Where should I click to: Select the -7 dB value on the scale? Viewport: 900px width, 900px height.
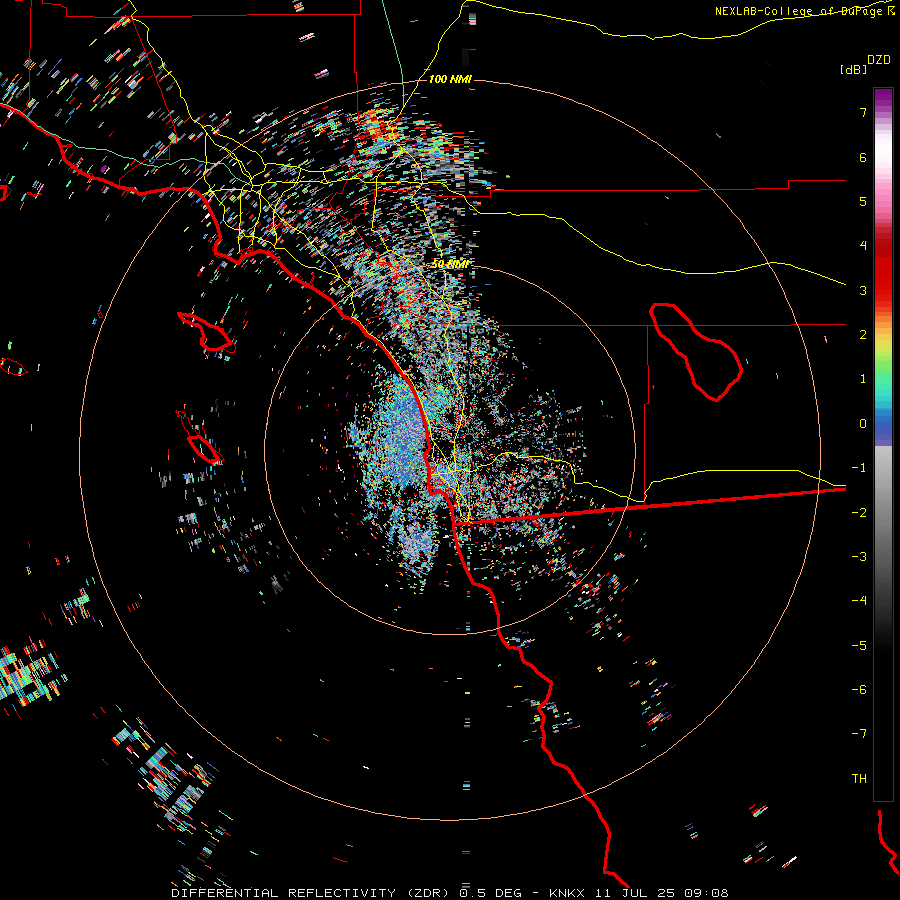859,734
